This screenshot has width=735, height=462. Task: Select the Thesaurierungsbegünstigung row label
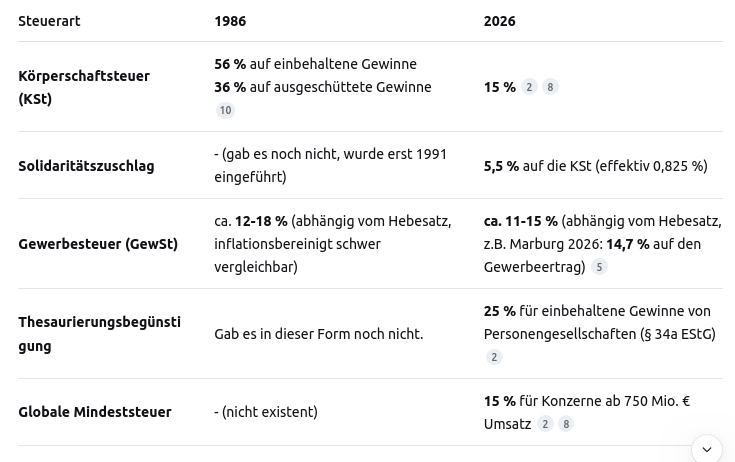click(x=99, y=334)
